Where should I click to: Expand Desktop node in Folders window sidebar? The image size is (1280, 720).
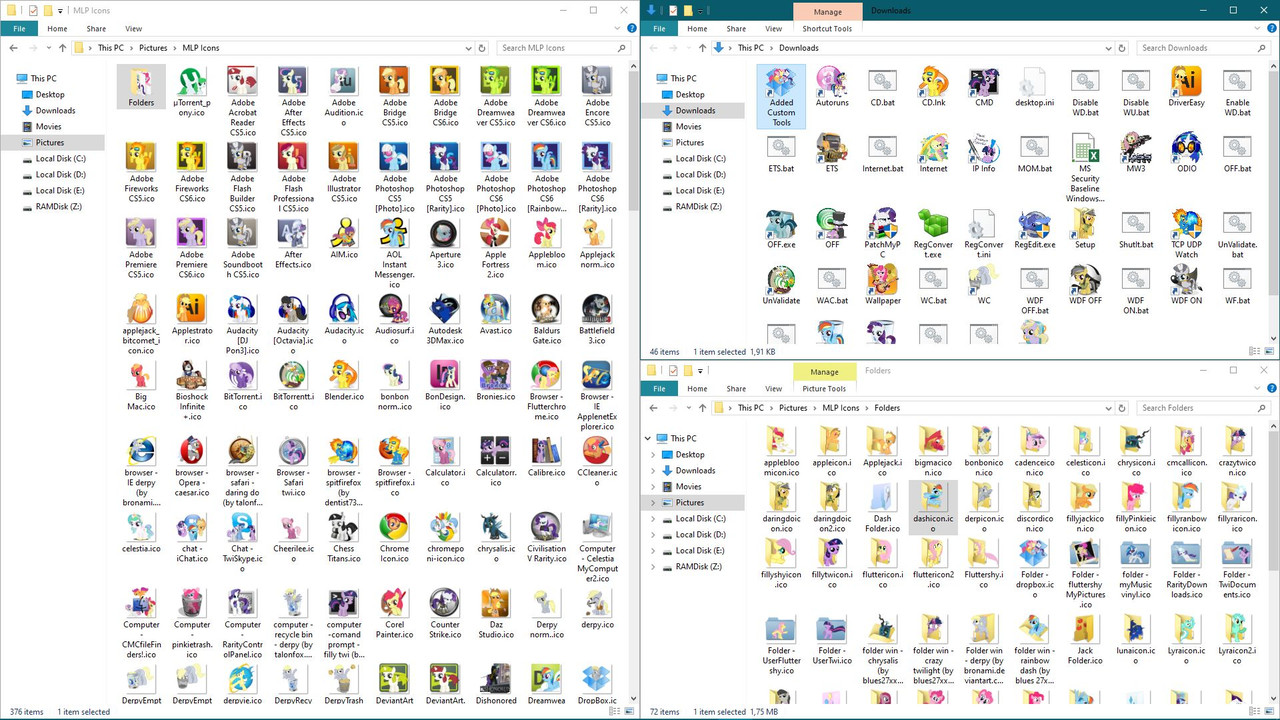654,454
